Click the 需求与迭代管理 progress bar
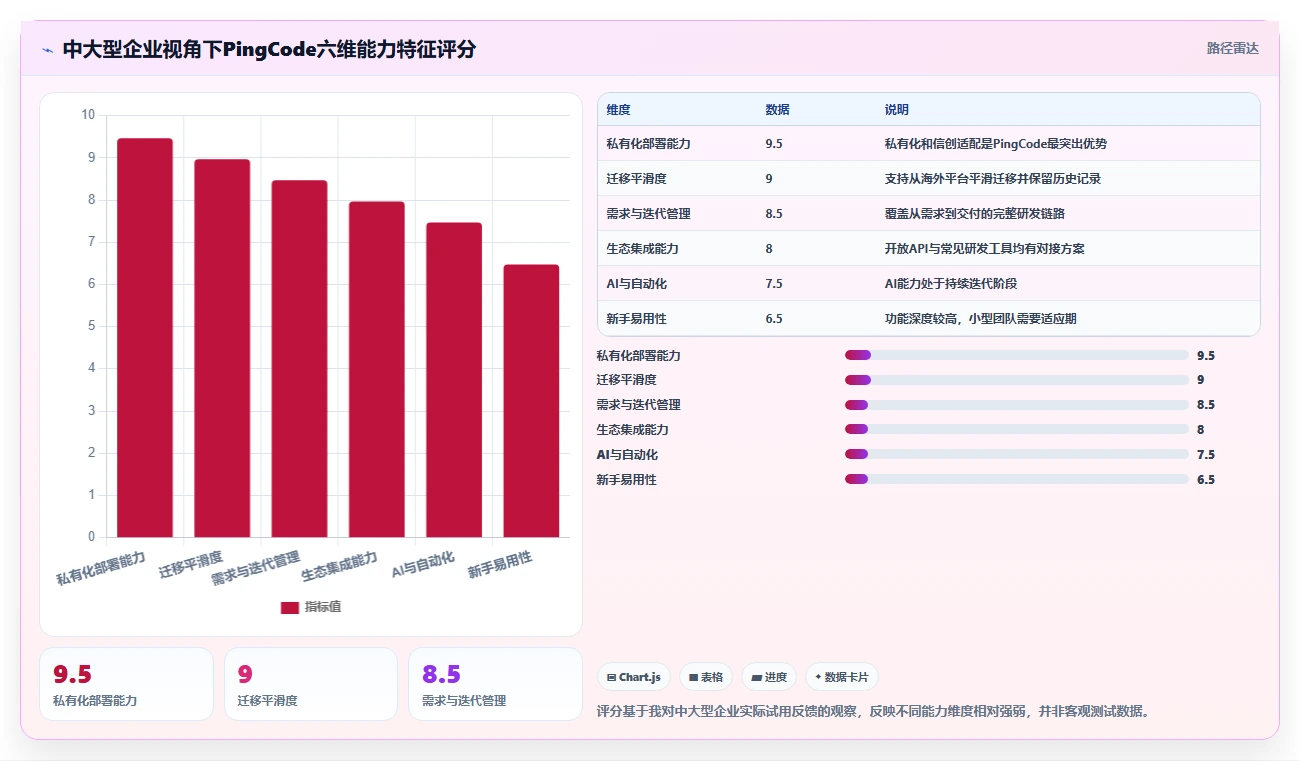1300x761 pixels. (x=1017, y=405)
